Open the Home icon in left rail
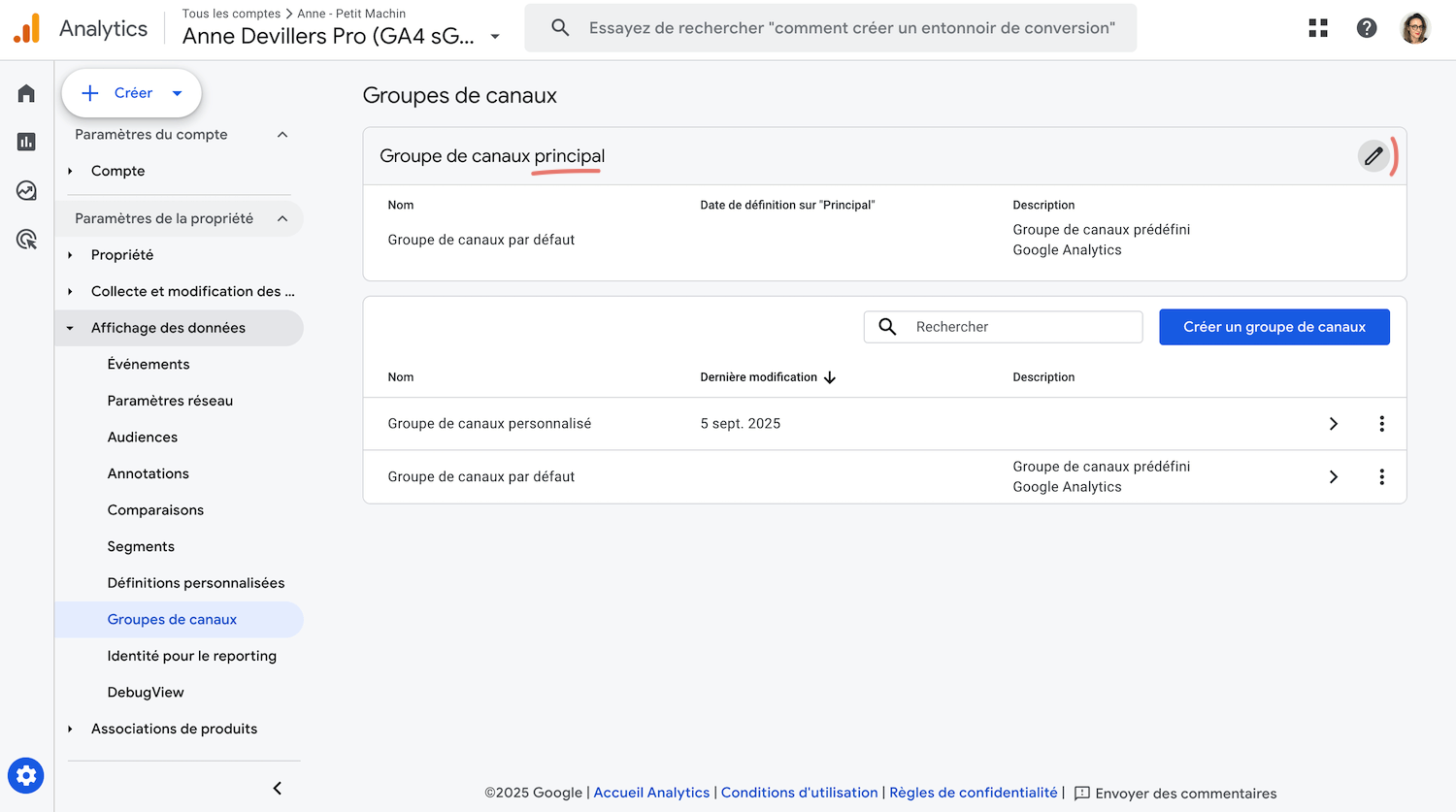Screen dimensions: 1456x812 [26, 93]
